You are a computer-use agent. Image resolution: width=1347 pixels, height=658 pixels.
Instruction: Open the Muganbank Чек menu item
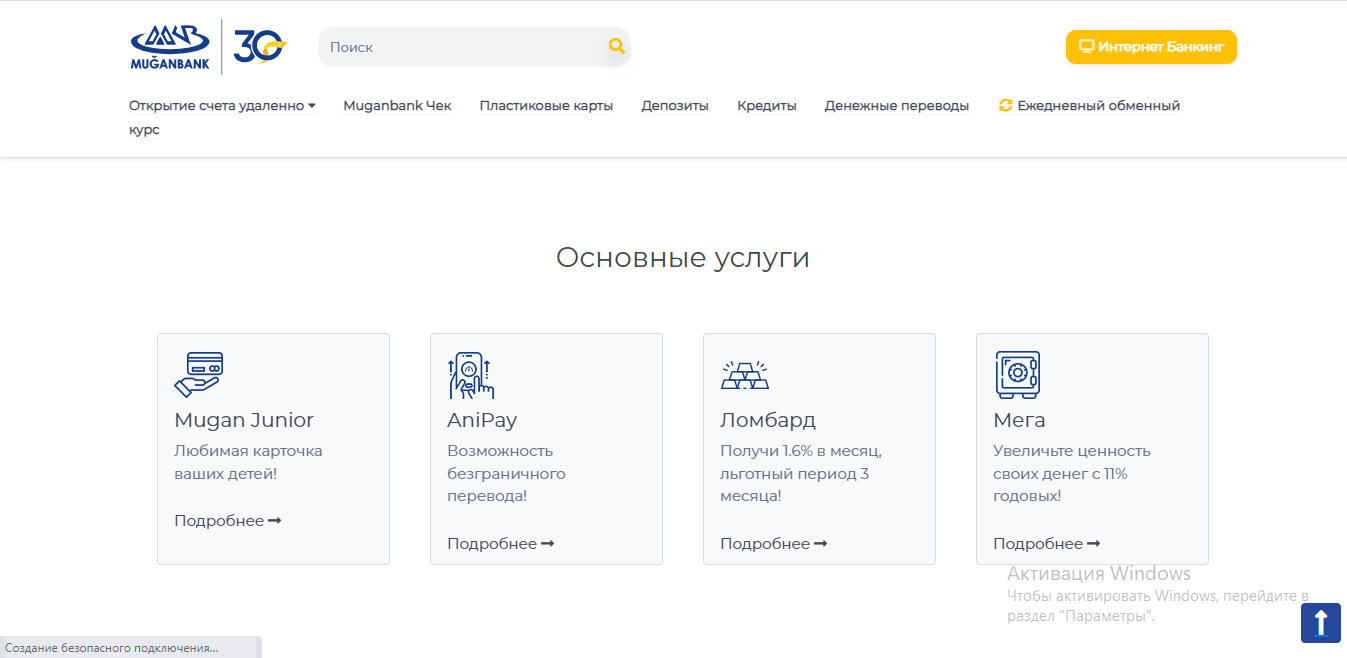397,106
